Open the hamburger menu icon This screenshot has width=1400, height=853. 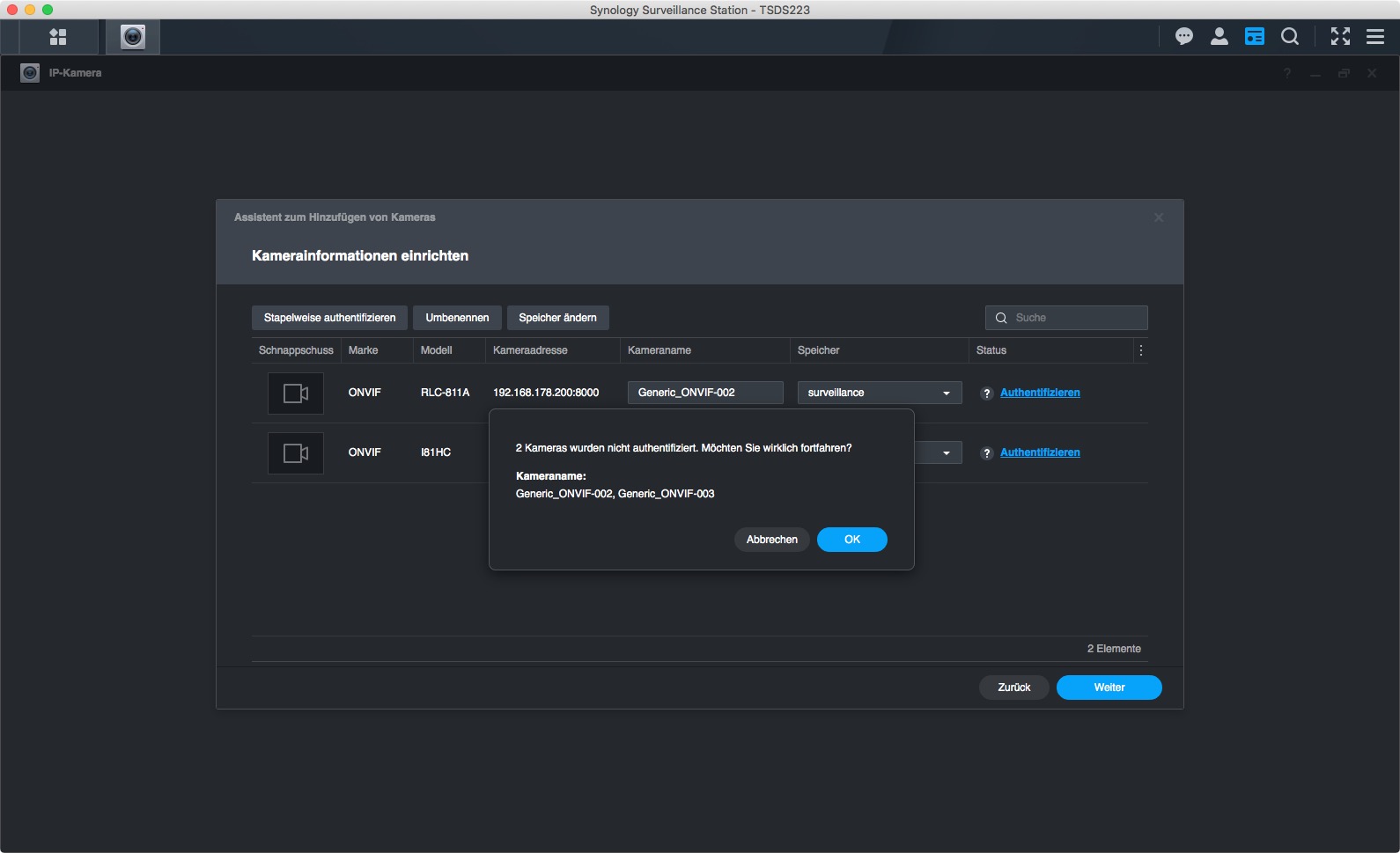coord(1374,37)
